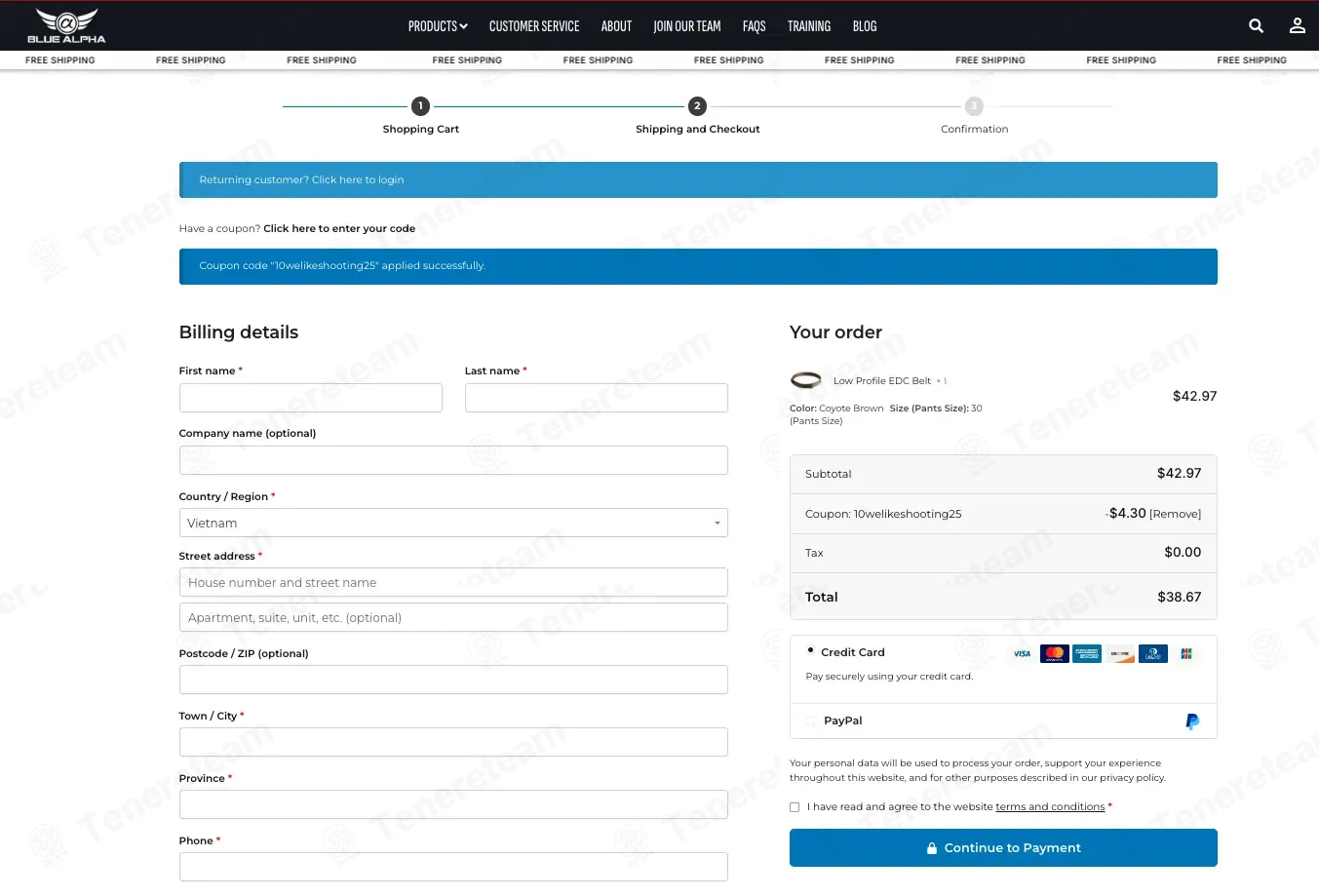The image size is (1319, 896).
Task: Open the user account icon
Action: [x=1297, y=26]
